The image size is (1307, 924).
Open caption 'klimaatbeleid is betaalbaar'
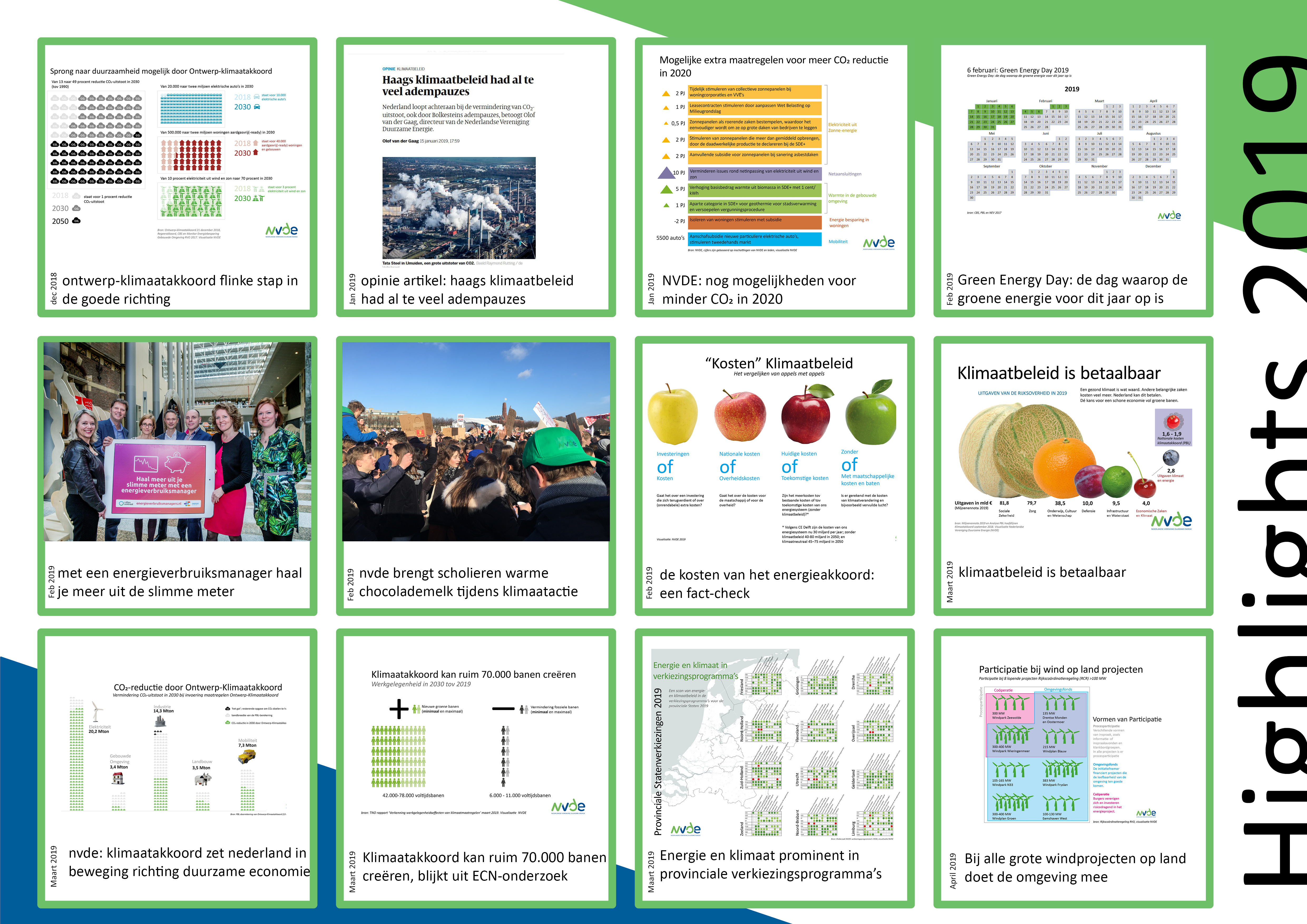point(1042,572)
